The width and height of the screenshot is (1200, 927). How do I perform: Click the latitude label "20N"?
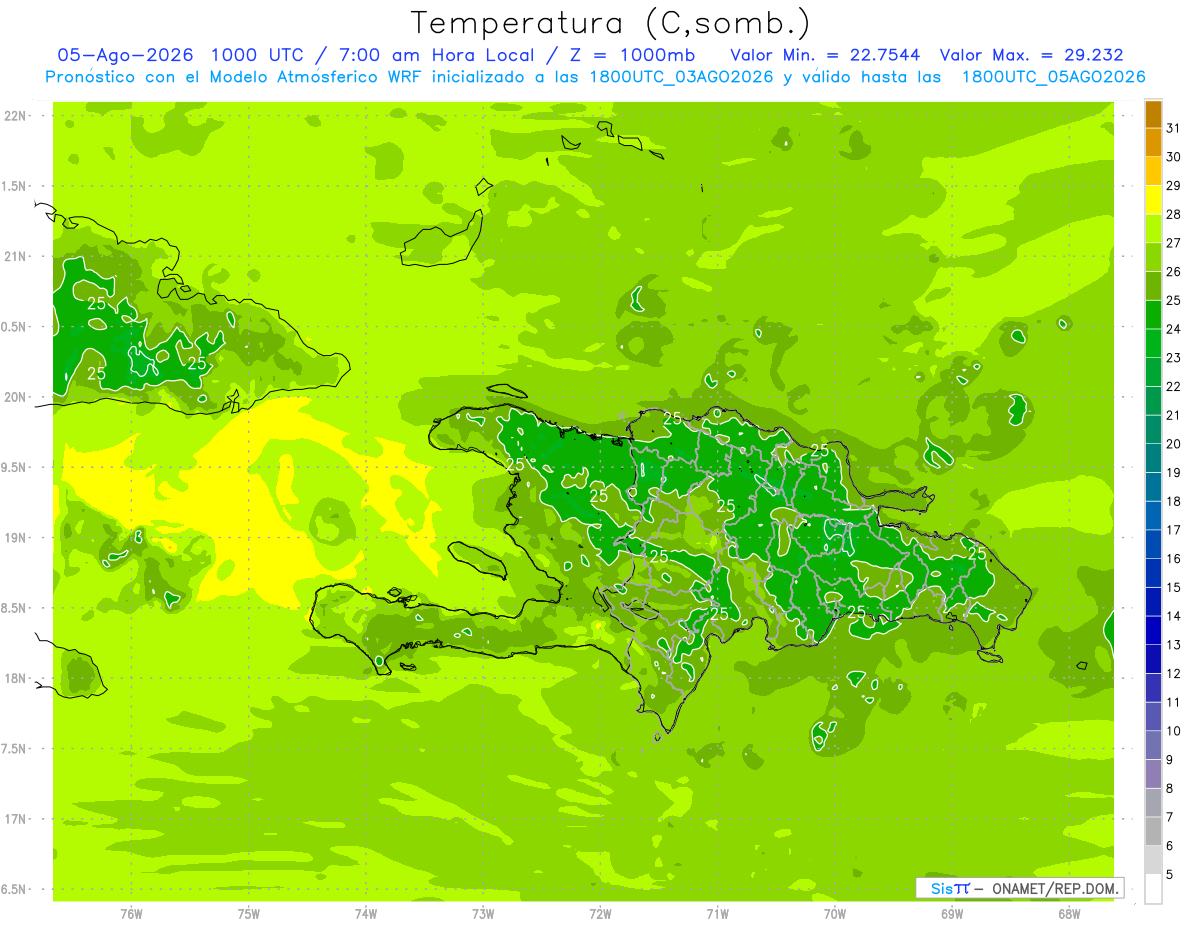15,397
